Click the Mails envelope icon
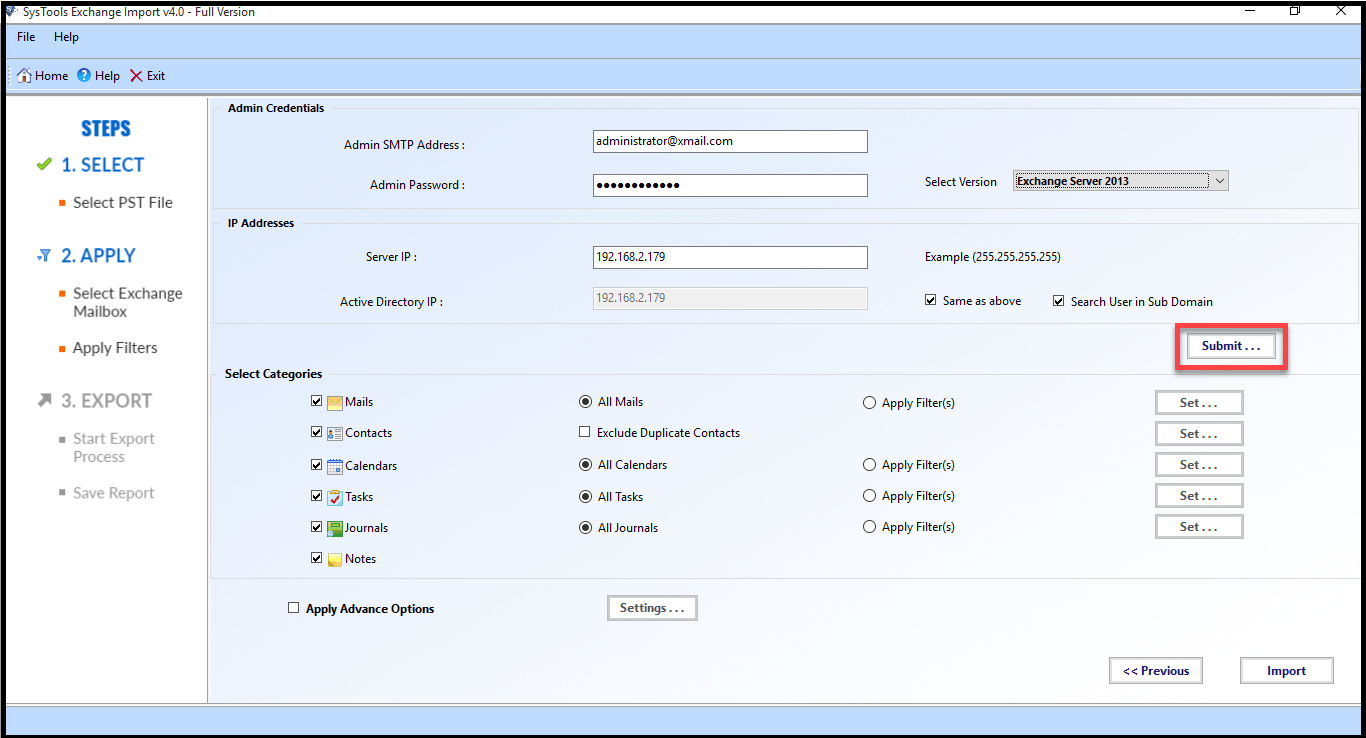The height and width of the screenshot is (738, 1366). (335, 403)
